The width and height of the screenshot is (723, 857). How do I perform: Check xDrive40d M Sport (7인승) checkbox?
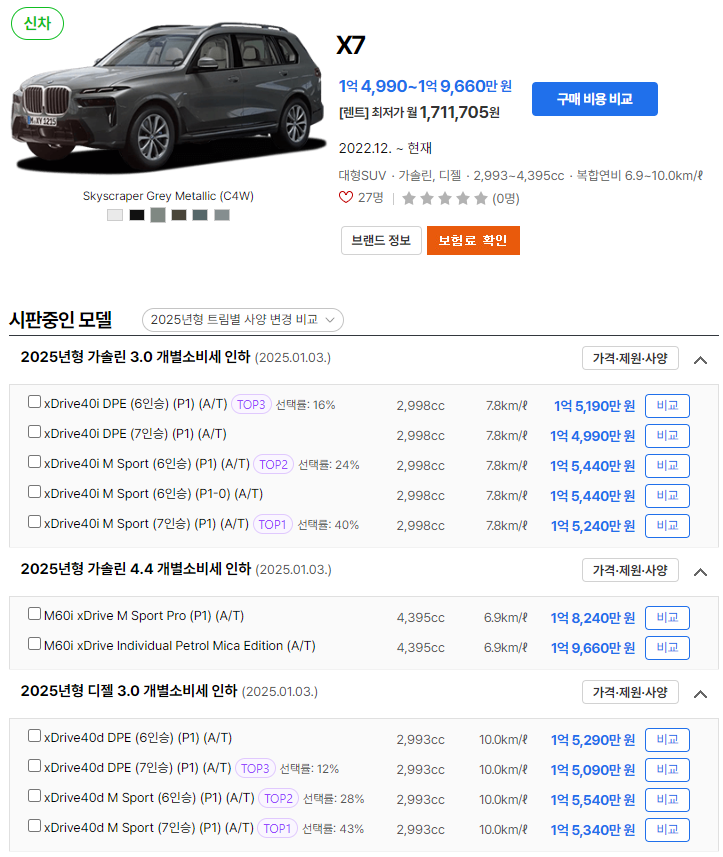[34, 826]
